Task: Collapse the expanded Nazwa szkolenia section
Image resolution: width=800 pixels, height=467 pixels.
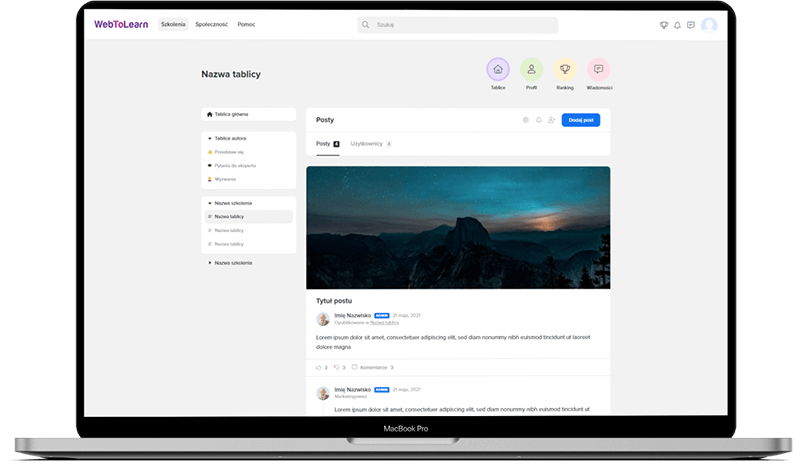Action: tap(209, 203)
